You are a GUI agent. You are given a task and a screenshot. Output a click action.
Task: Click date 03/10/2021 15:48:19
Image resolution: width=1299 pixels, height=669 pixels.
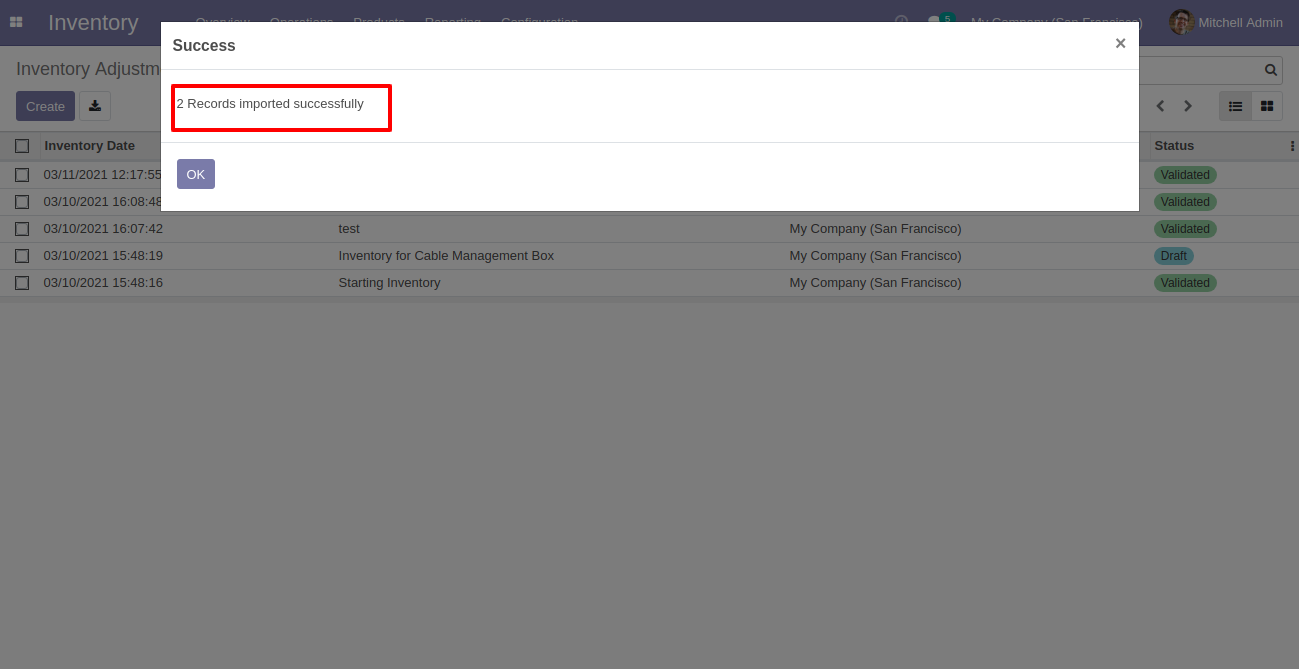click(103, 256)
